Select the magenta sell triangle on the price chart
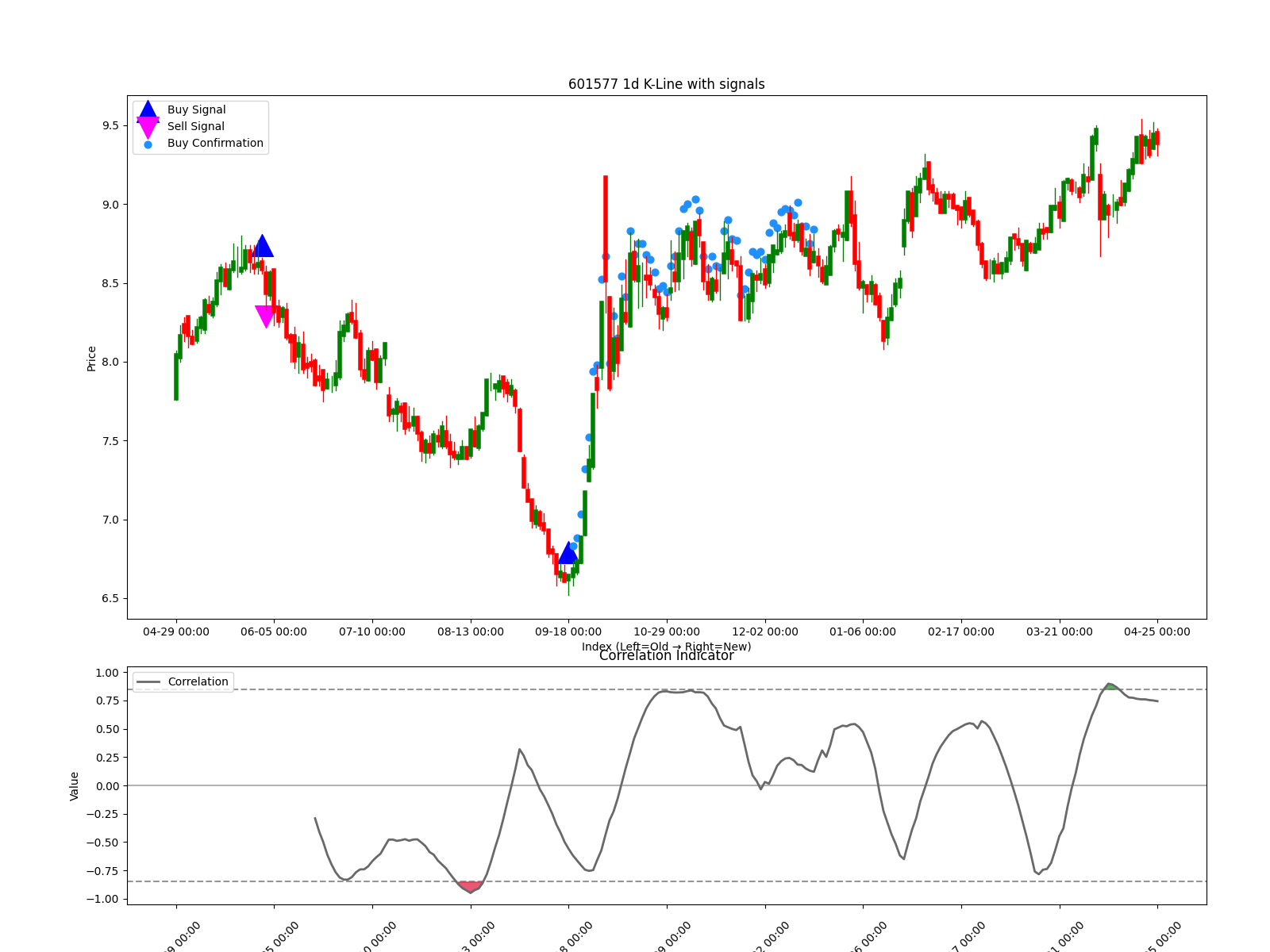The image size is (1270, 952). (266, 317)
